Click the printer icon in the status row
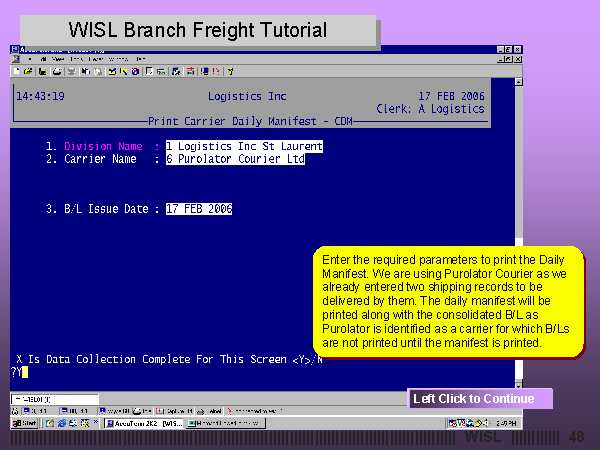600x450 pixels. 137,411
